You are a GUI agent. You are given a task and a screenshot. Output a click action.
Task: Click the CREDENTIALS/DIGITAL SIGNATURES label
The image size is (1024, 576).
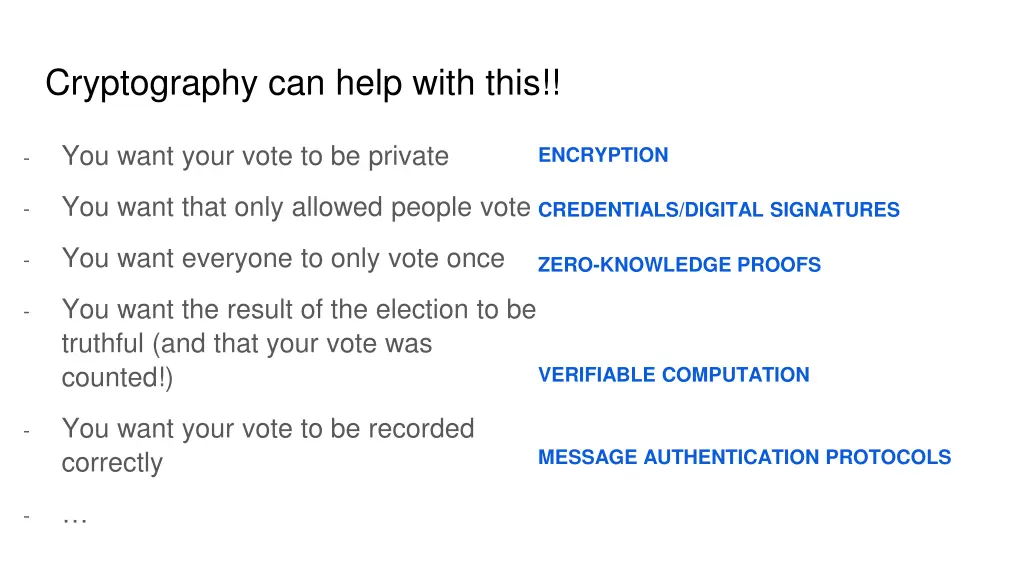point(718,210)
